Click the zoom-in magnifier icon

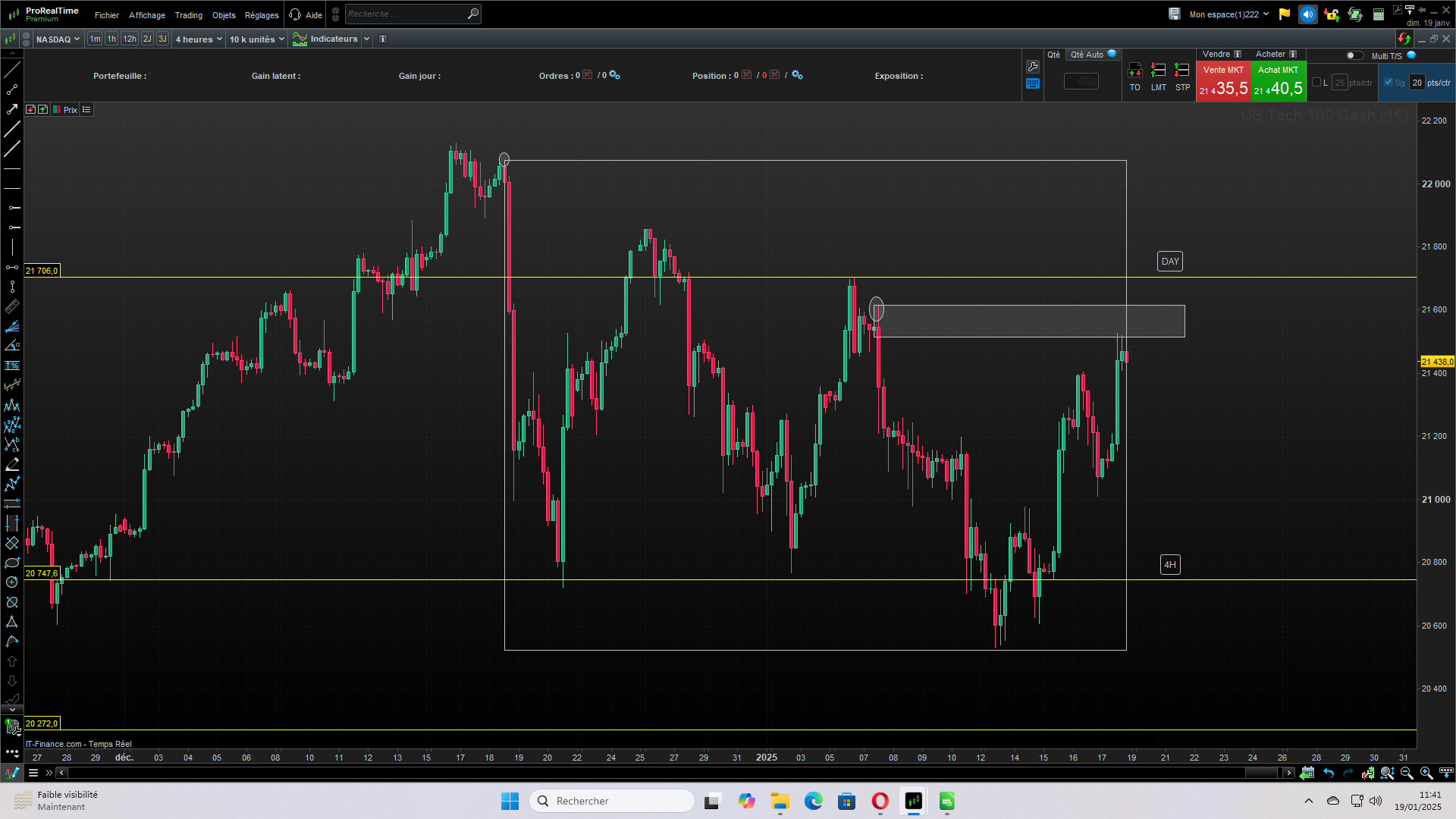click(x=1426, y=773)
